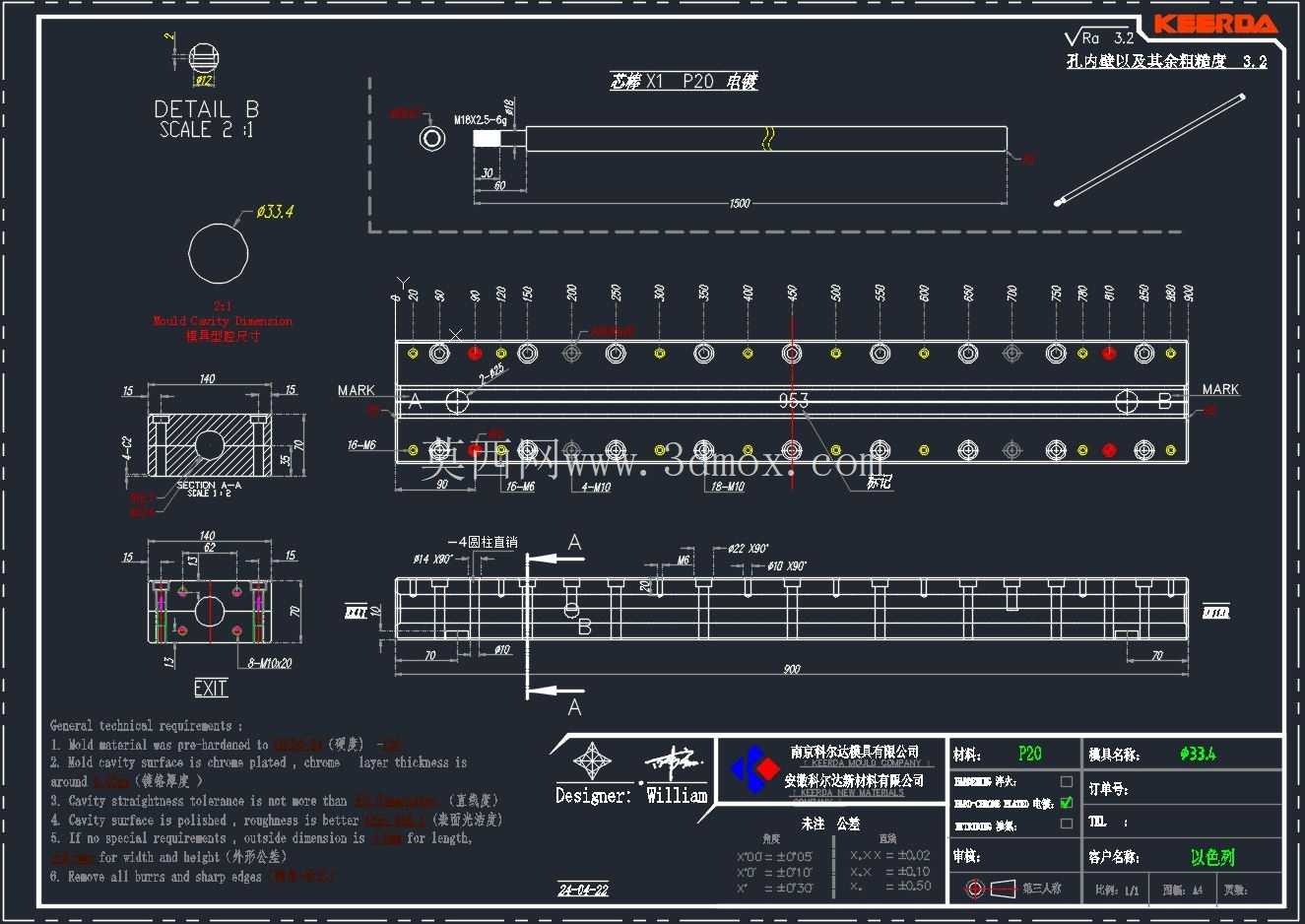
Task: Click the 孔内壁以及其余粗糙度 3.2 note
Action: coord(1167,61)
